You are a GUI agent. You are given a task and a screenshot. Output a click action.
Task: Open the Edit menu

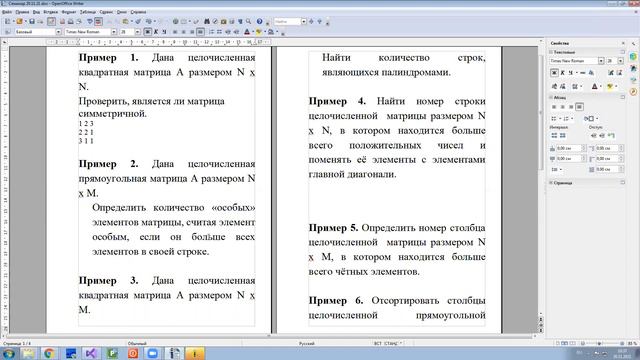point(22,12)
